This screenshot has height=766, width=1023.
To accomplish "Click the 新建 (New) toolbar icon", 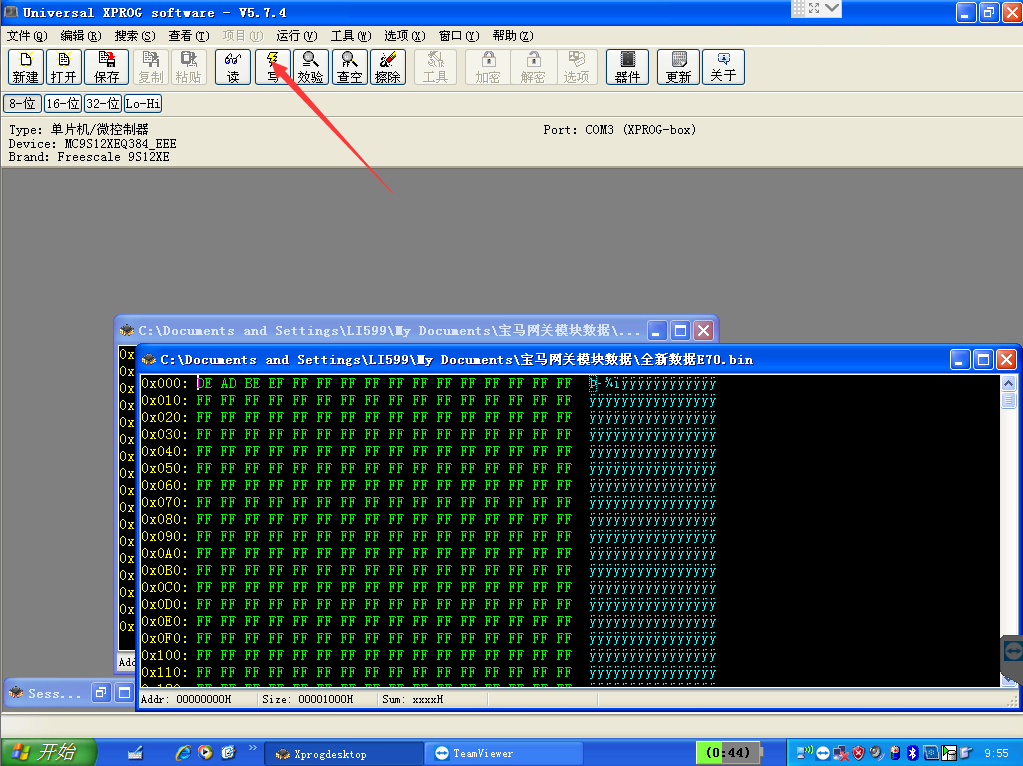I will pos(25,67).
